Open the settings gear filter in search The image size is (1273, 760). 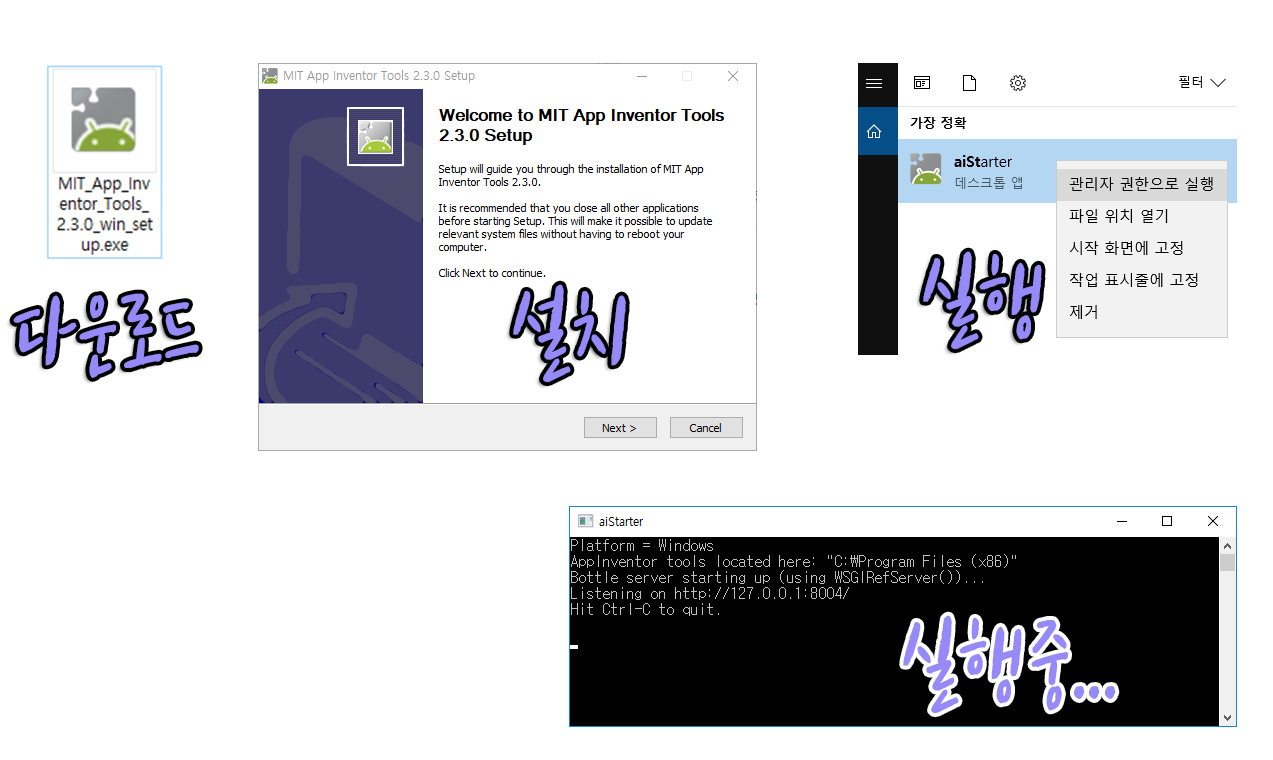coord(1018,83)
